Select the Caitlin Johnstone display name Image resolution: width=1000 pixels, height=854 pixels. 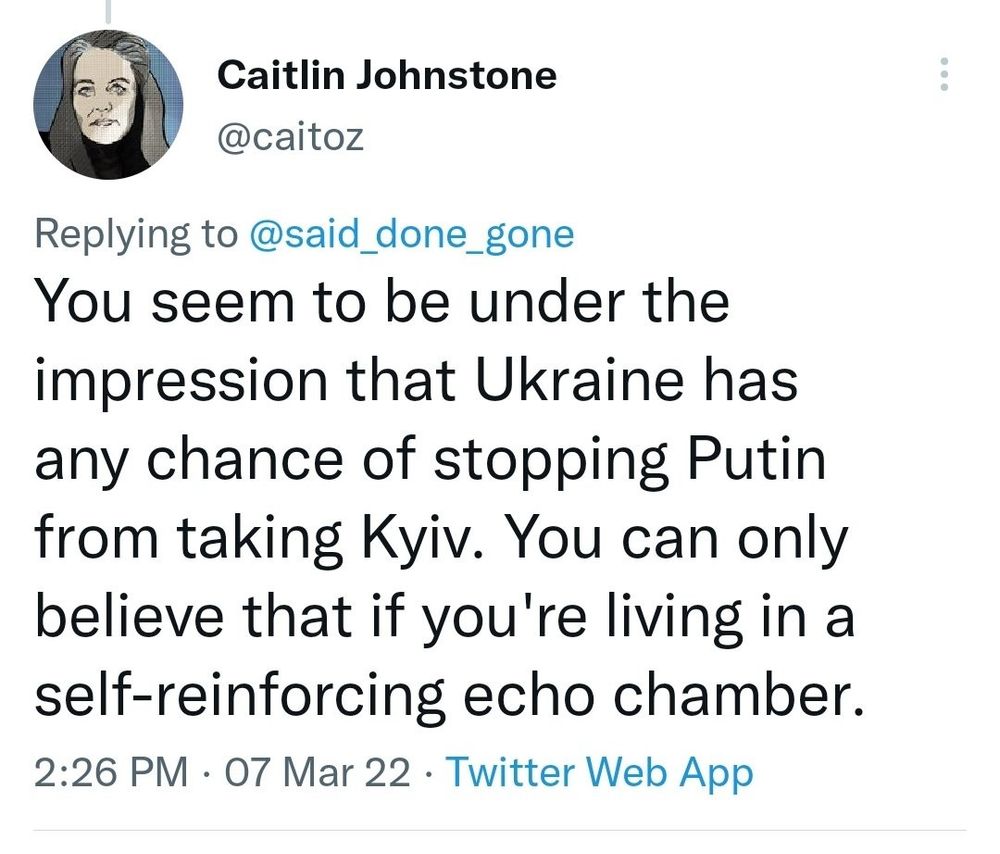388,75
